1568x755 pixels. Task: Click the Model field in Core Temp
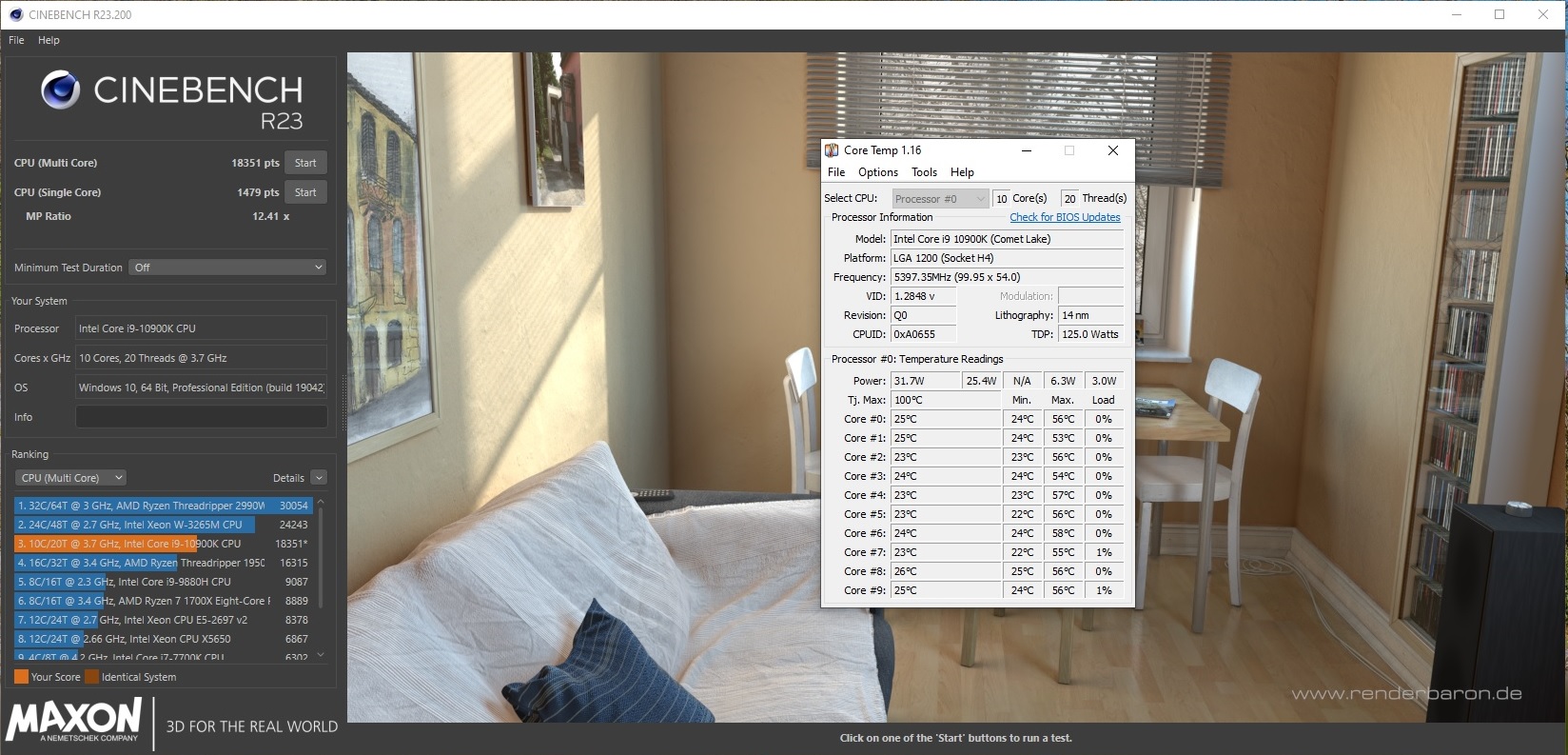(x=1007, y=239)
